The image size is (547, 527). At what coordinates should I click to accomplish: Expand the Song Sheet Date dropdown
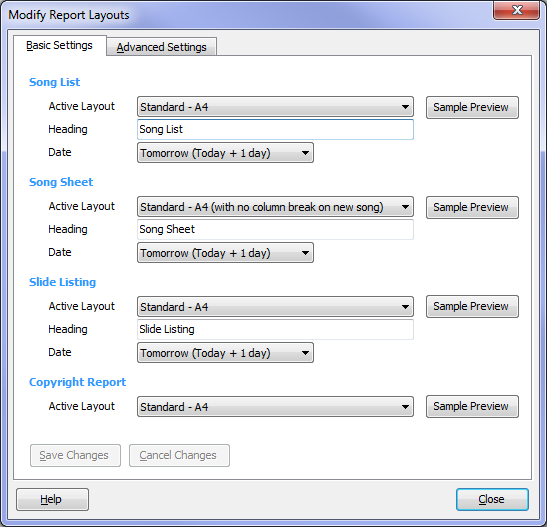click(225, 253)
